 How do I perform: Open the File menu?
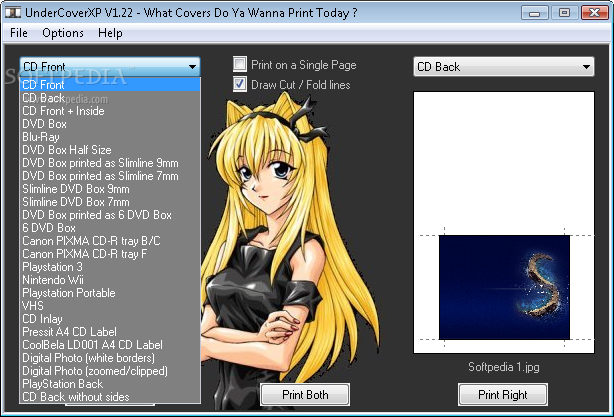[x=19, y=33]
